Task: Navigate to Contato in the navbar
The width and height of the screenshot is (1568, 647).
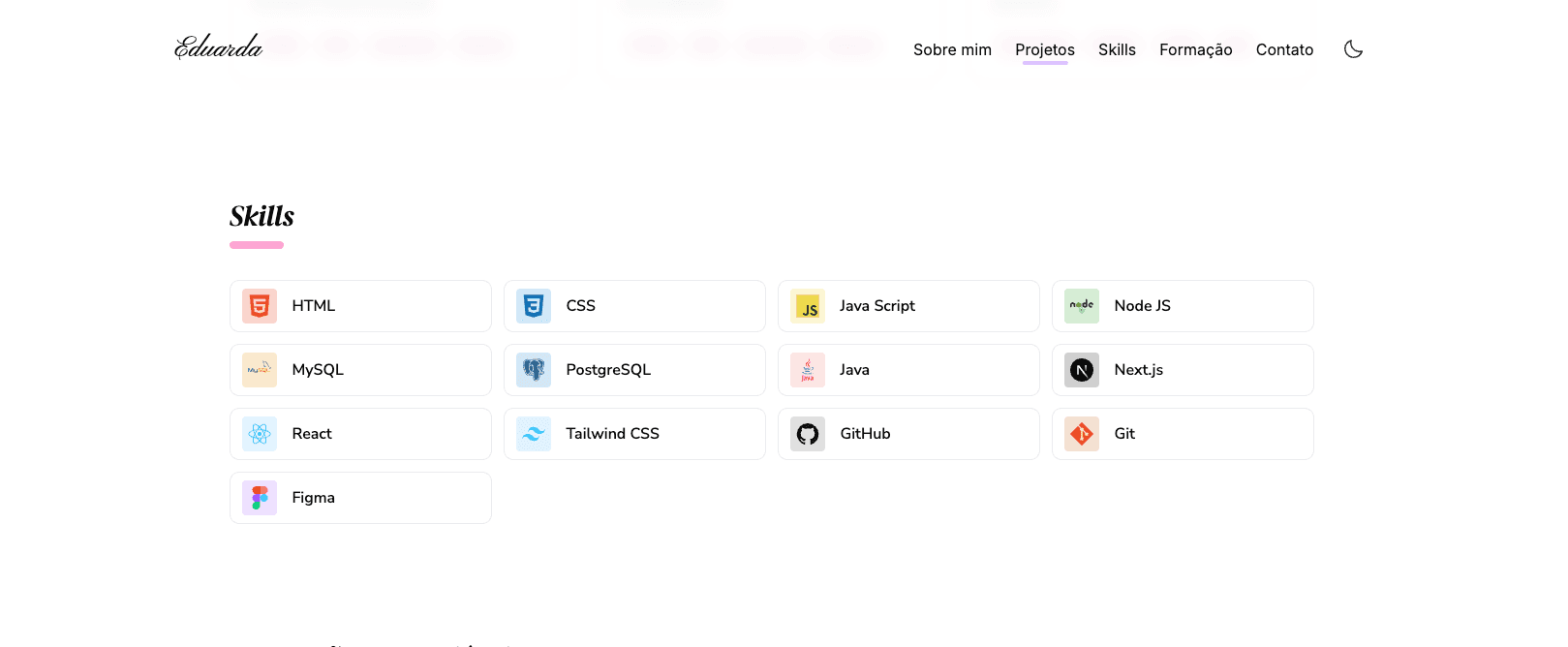Action: pos(1284,49)
